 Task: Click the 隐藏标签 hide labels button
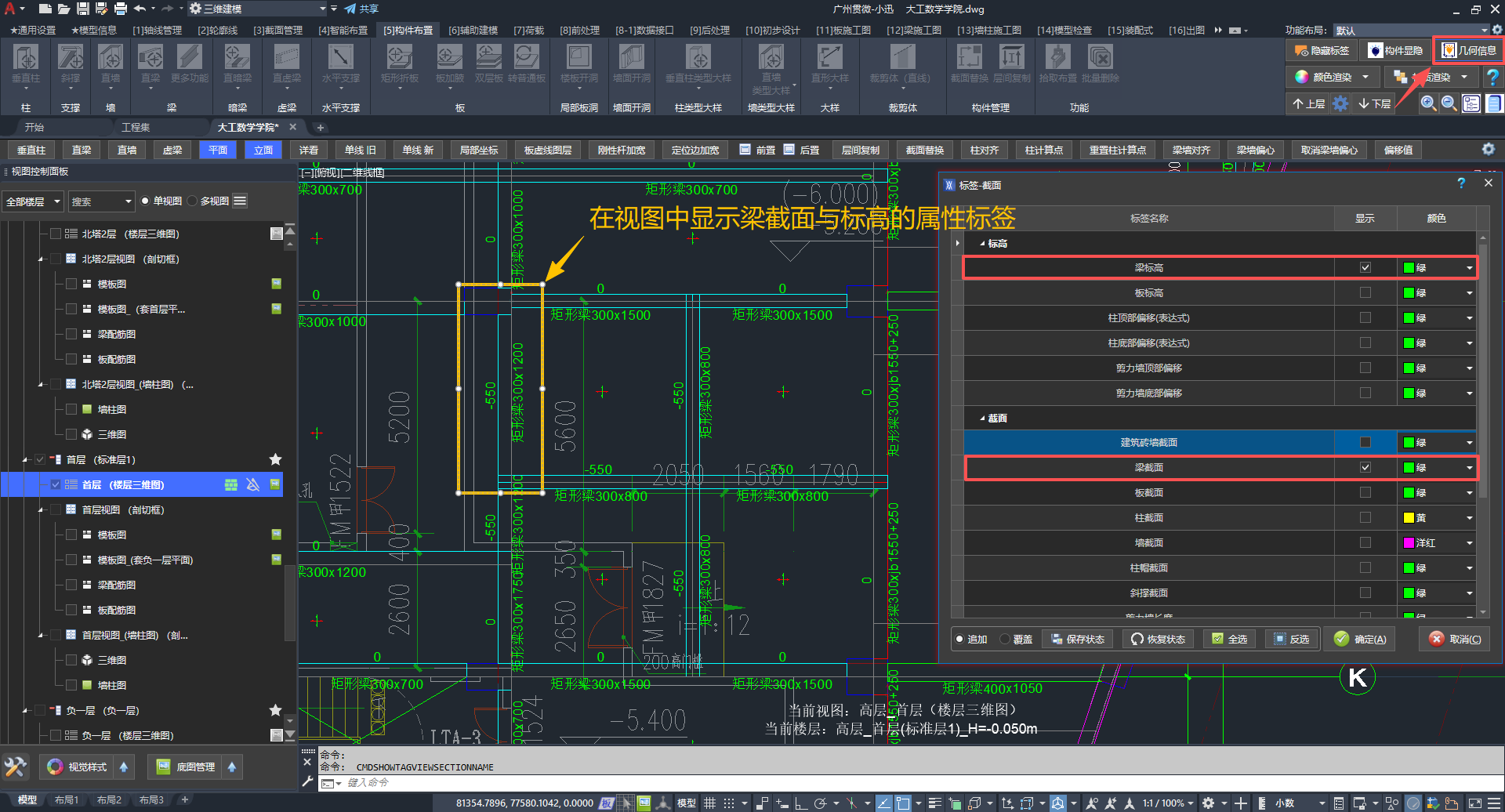(1322, 50)
